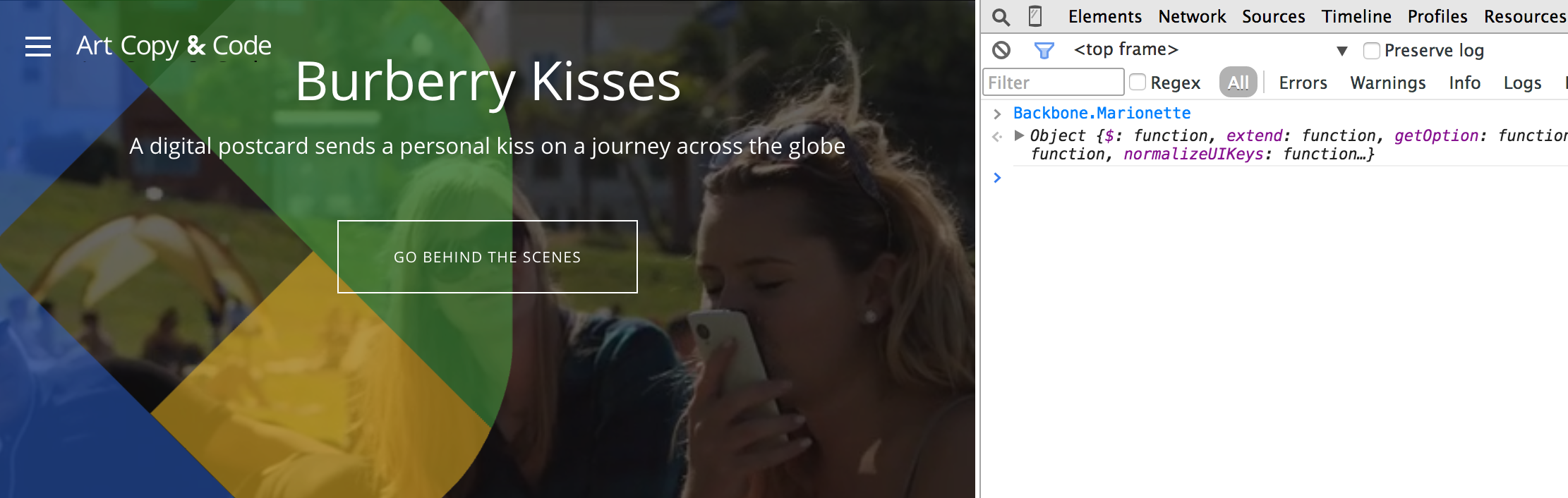The image size is (1568, 498).
Task: Open the hamburger menu on the webpage
Action: (38, 47)
